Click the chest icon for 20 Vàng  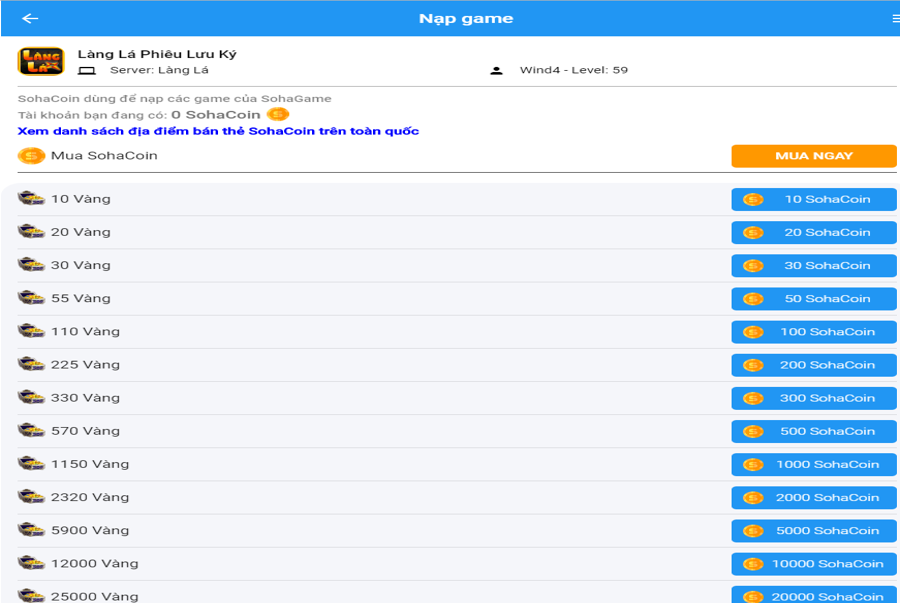tap(31, 232)
